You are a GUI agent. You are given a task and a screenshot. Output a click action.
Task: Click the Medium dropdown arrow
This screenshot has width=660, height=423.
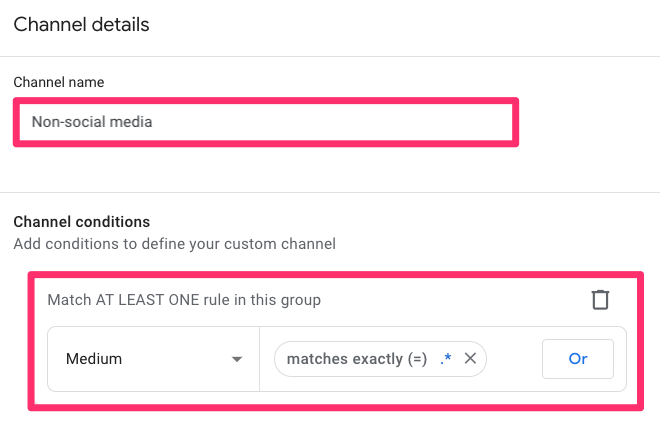point(237,359)
